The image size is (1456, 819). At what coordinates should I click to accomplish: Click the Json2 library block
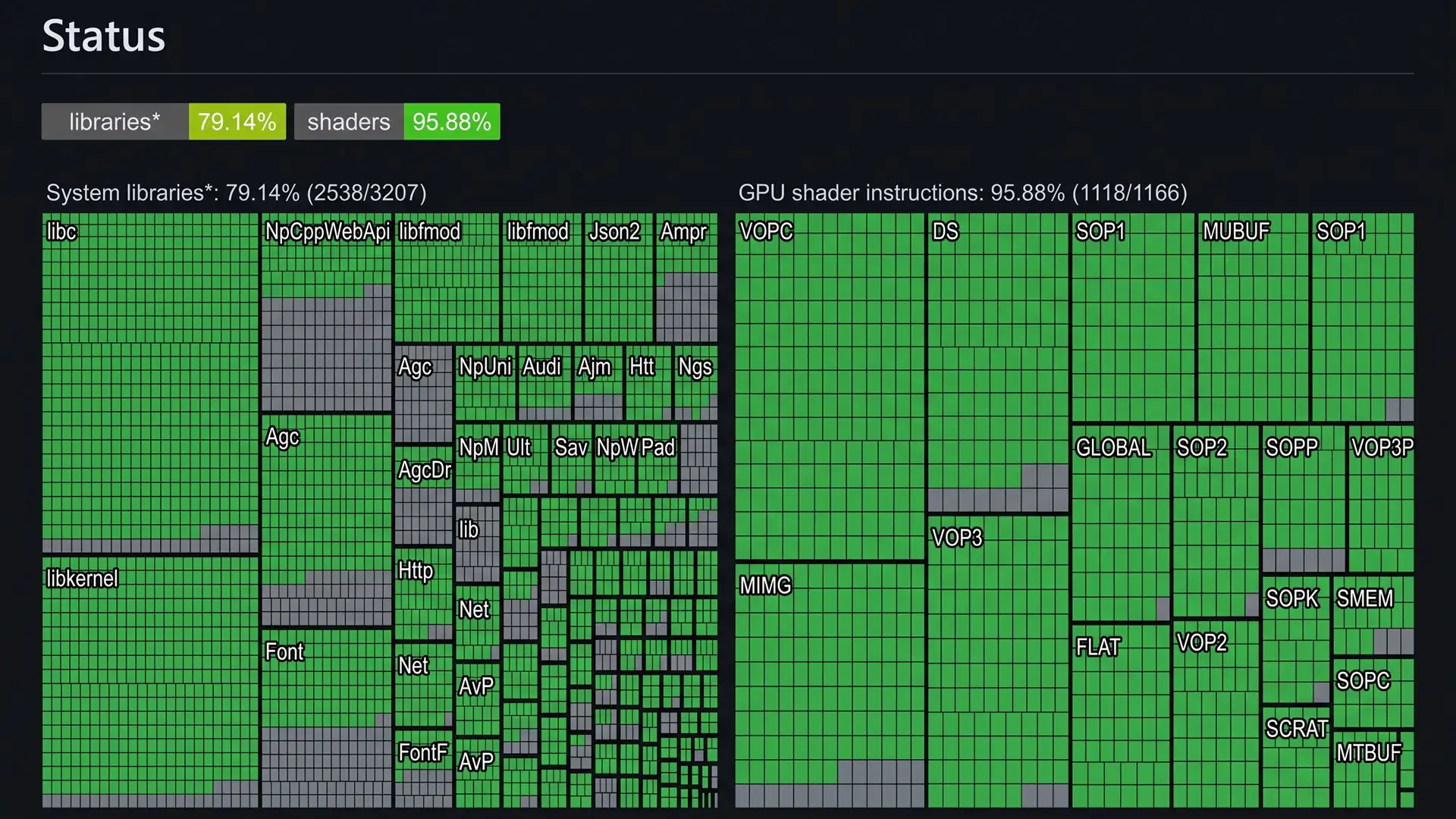click(619, 278)
